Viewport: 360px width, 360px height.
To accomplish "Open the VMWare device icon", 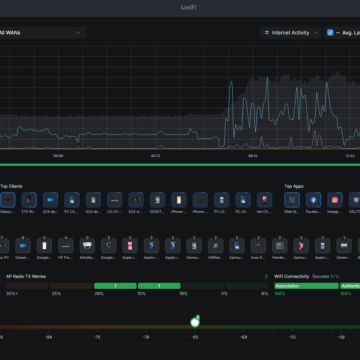I will (x=216, y=246).
